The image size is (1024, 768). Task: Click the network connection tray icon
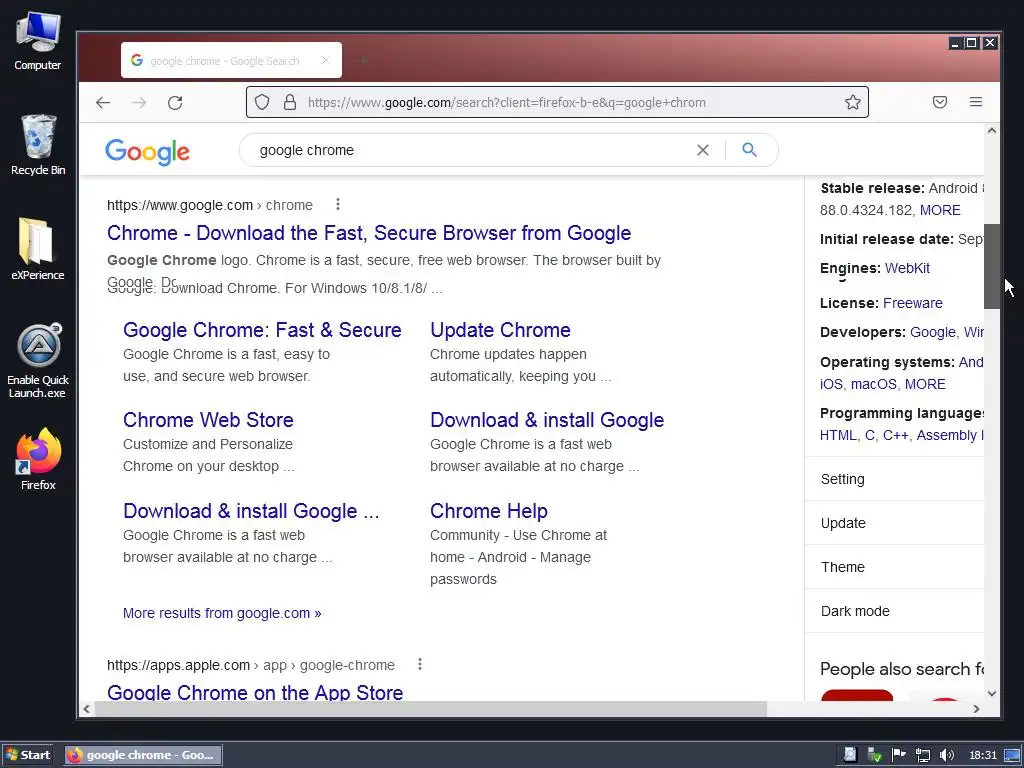(922, 755)
